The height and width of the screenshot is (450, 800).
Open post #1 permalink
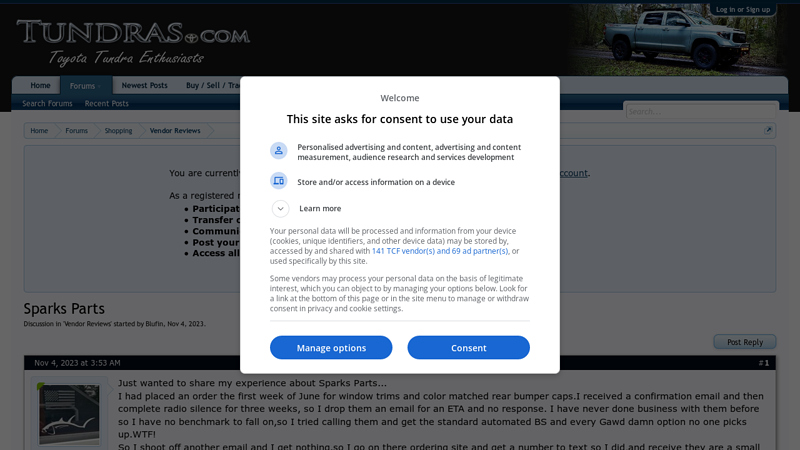click(x=763, y=362)
